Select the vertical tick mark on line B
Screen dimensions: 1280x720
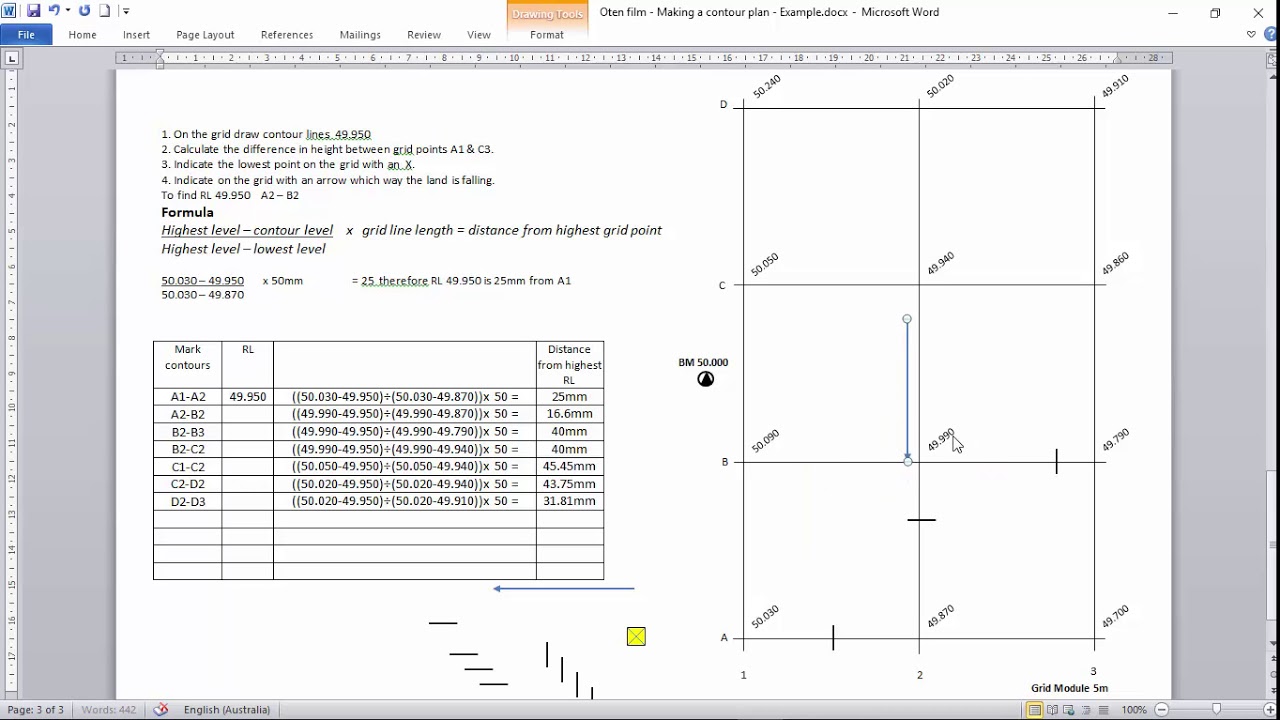[x=1056, y=461]
